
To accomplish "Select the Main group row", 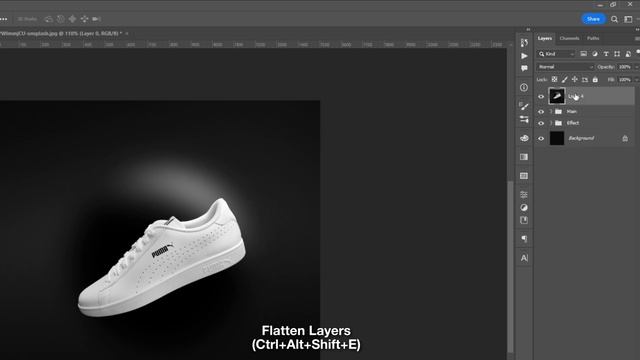I will (585, 111).
